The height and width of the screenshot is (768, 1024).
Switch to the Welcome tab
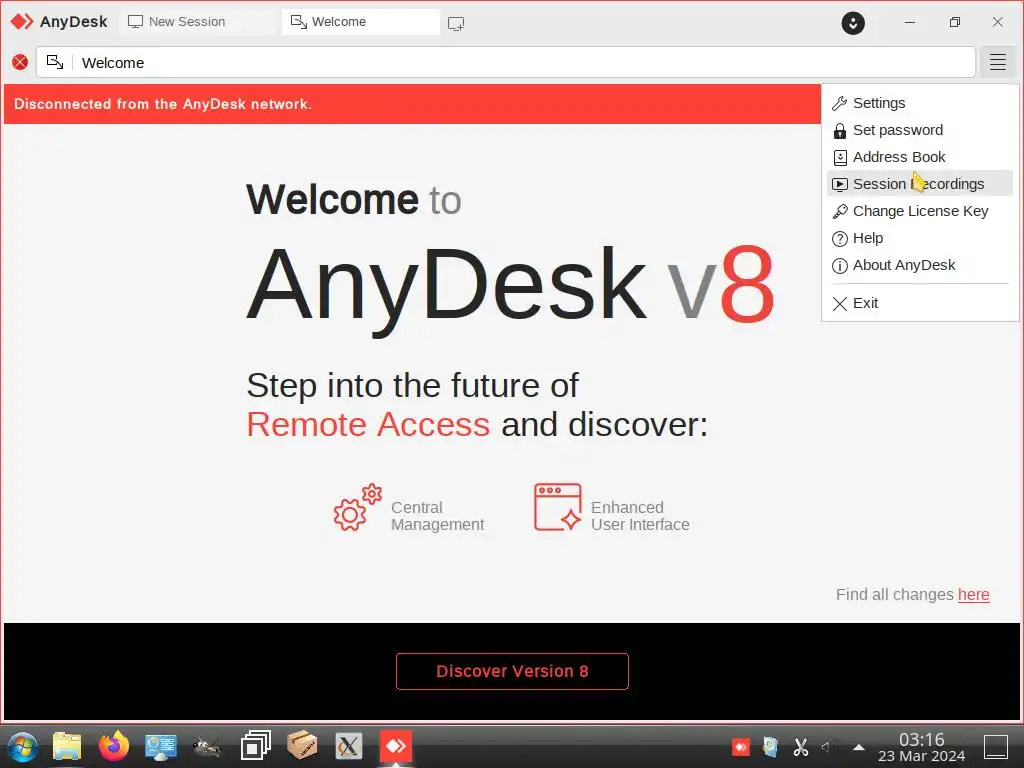click(360, 22)
